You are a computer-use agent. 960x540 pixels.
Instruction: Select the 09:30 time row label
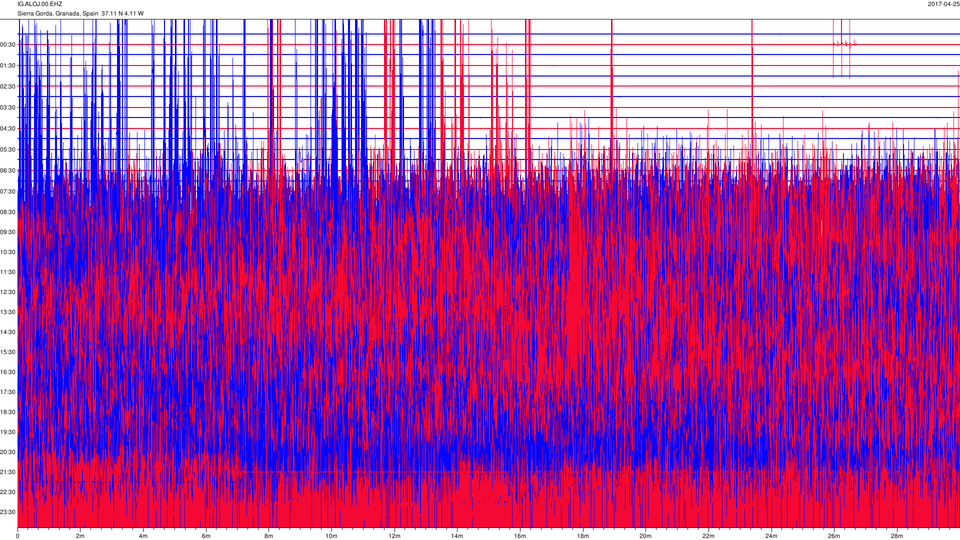point(8,232)
